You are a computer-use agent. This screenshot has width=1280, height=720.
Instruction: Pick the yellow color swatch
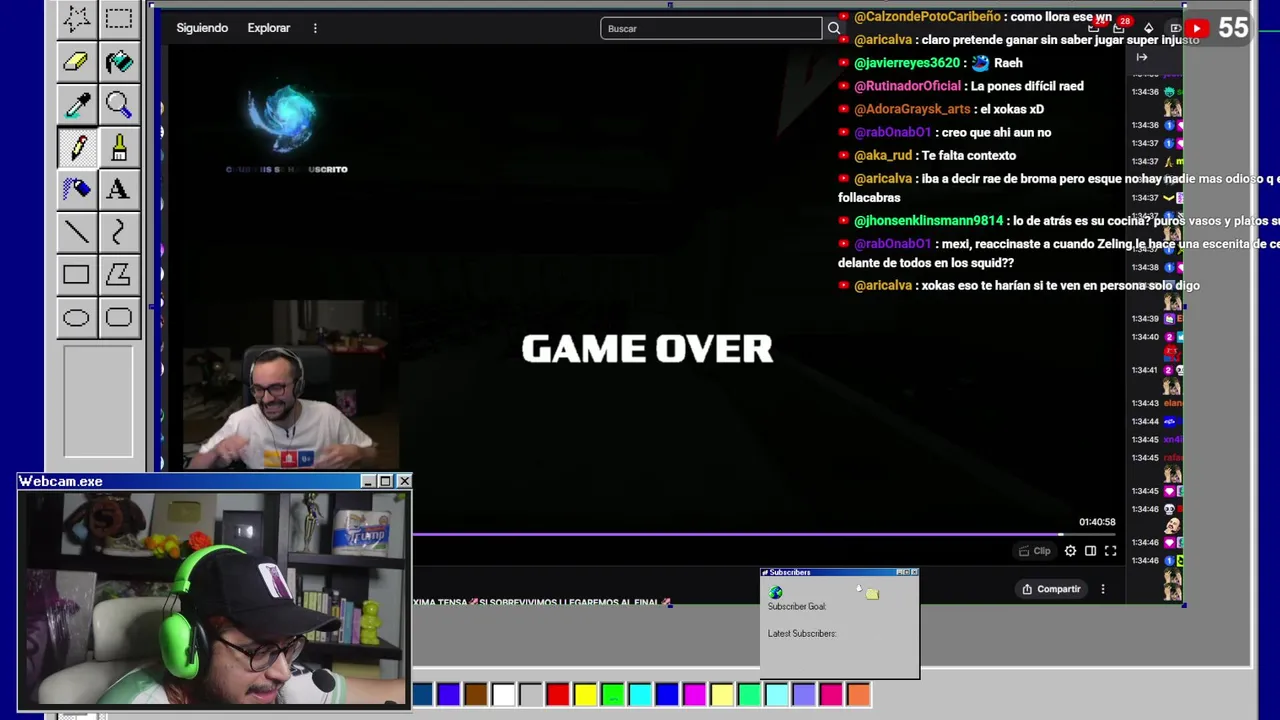(x=585, y=694)
